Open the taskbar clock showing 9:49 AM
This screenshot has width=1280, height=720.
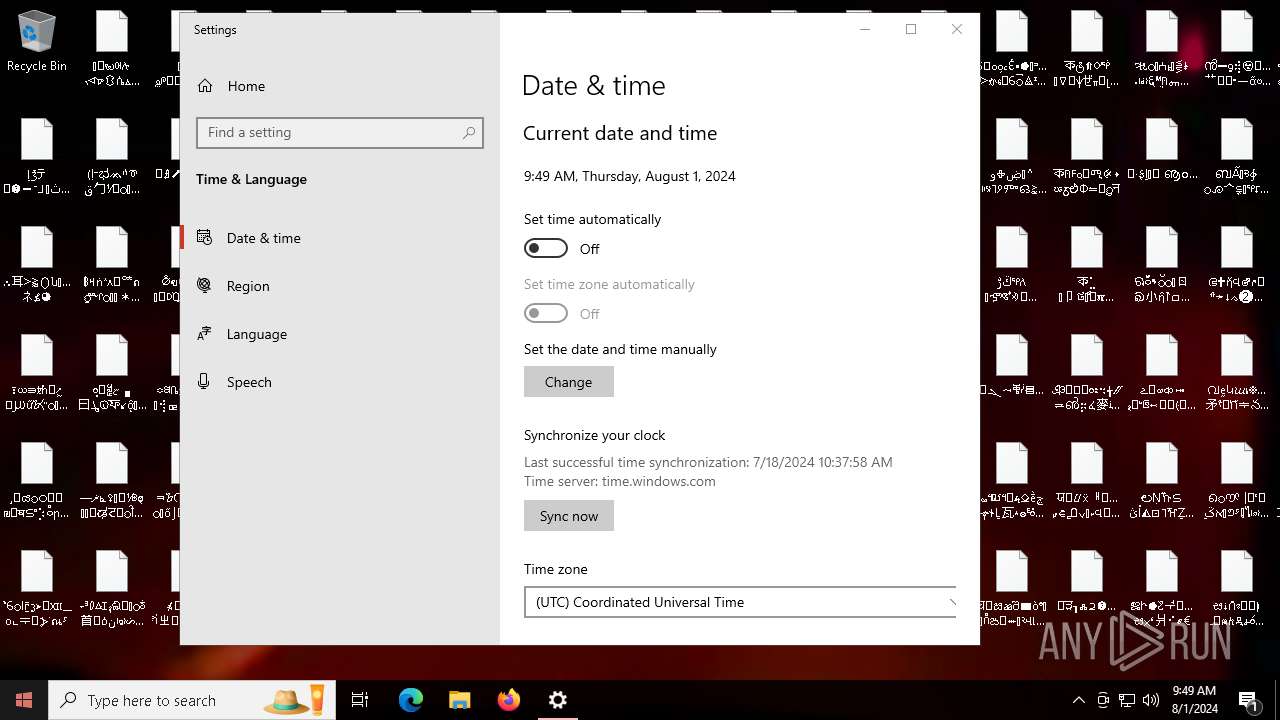1195,700
